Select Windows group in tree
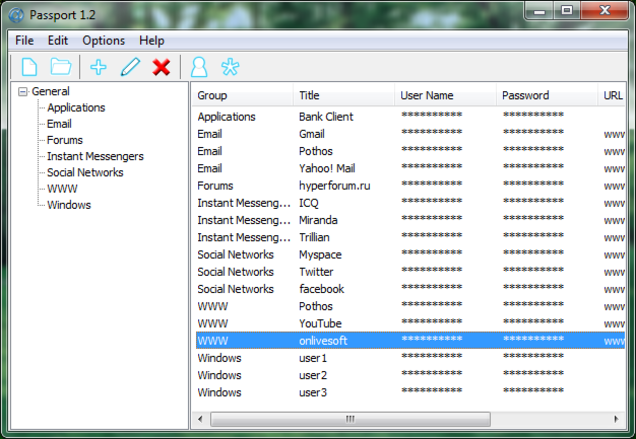This screenshot has width=636, height=439. [x=69, y=205]
